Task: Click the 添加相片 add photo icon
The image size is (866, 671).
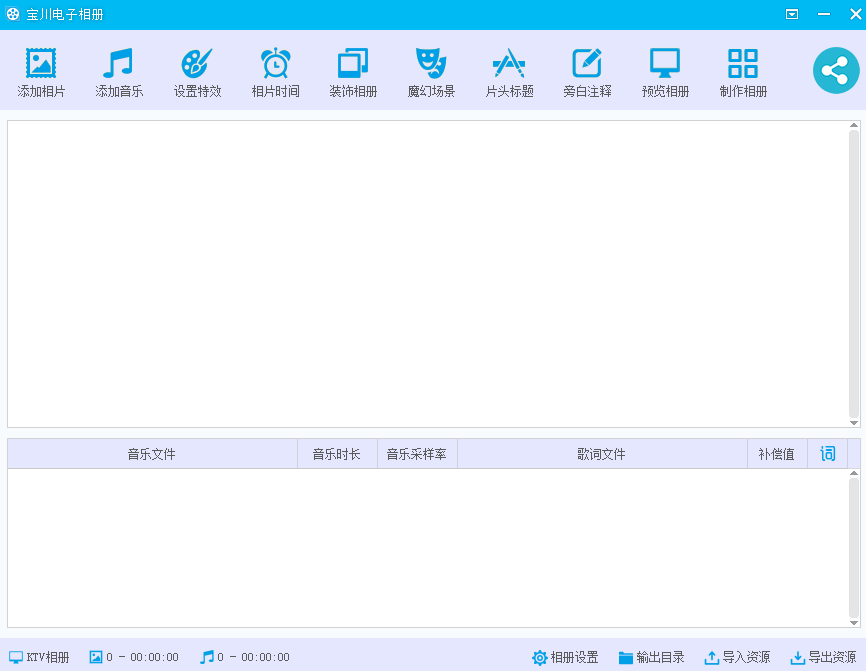Action: pos(41,65)
